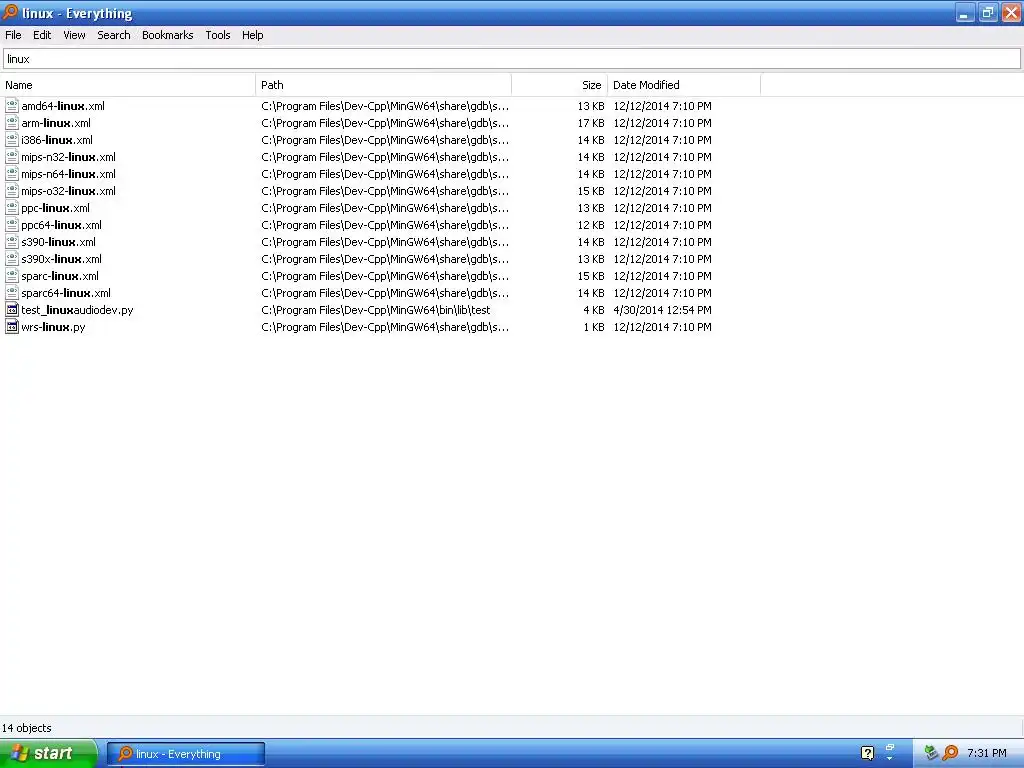Click the arm-linux.xml file icon
1024x768 pixels.
(12, 122)
